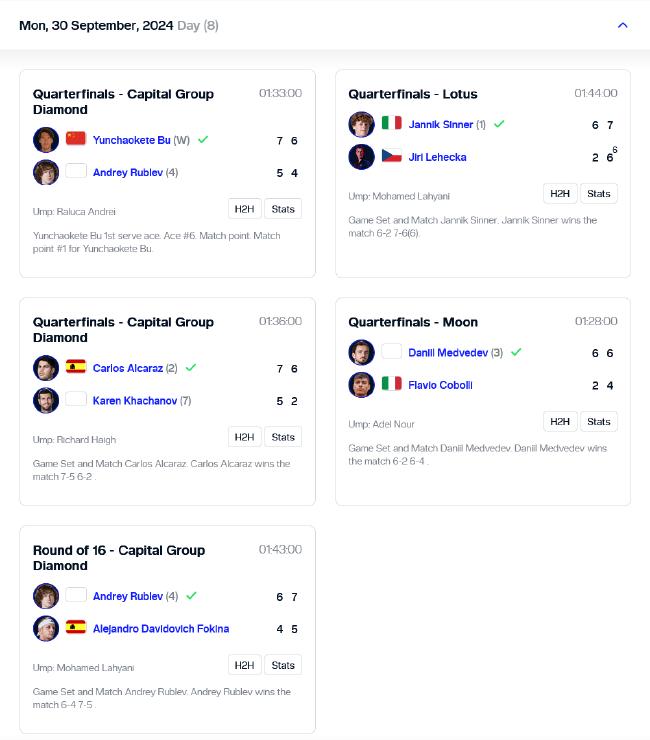
Task: Click Daniil Medvedev's player avatar
Action: click(361, 352)
